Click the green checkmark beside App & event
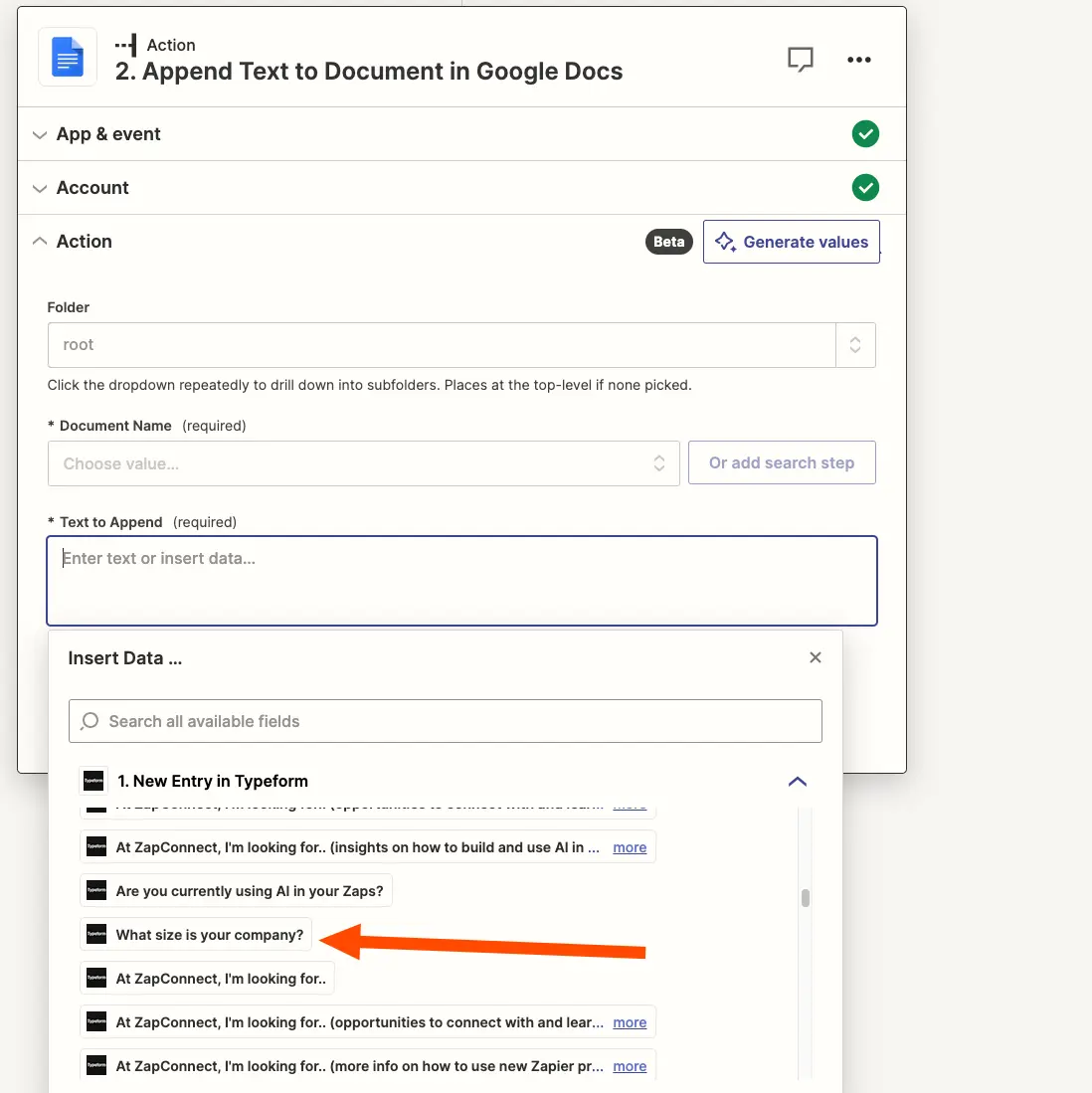Screen dimensions: 1092x1093 point(865,134)
